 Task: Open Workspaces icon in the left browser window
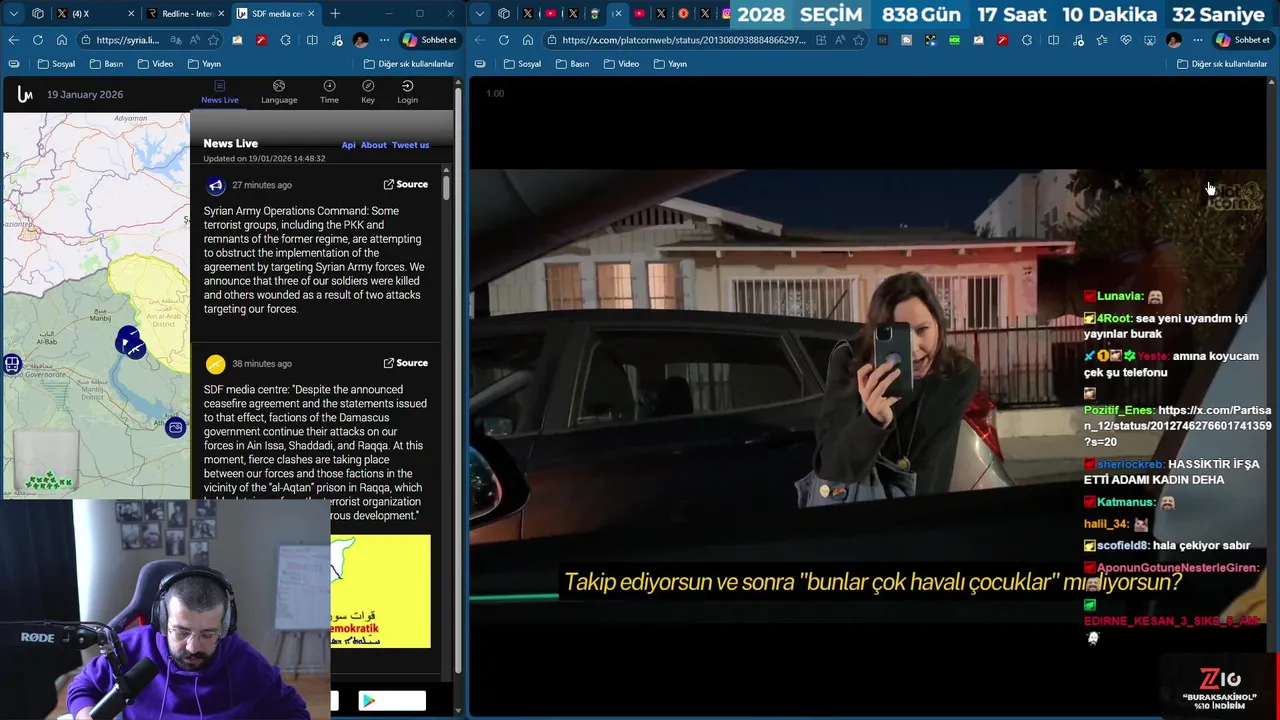coord(38,14)
